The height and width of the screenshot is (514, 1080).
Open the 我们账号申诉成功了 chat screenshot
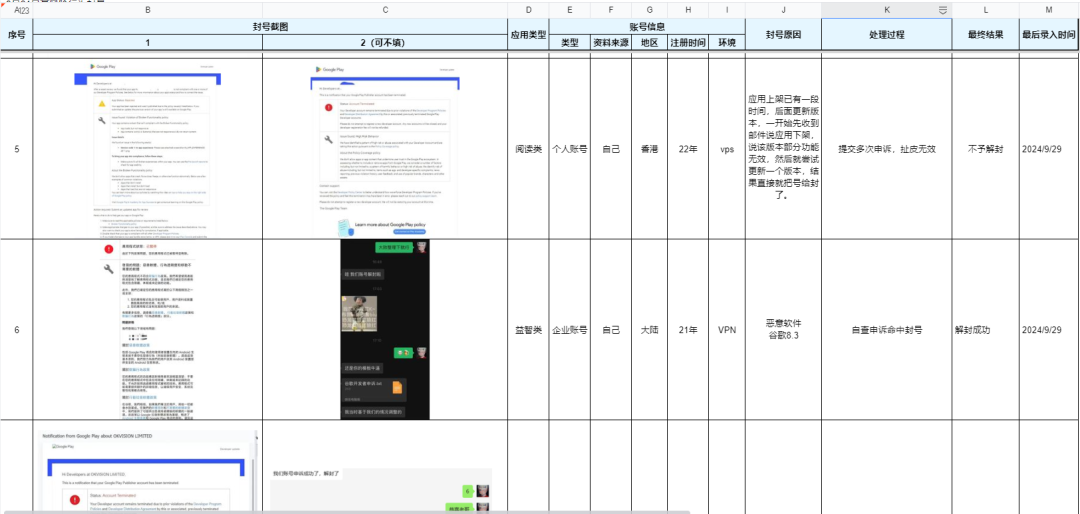381,491
